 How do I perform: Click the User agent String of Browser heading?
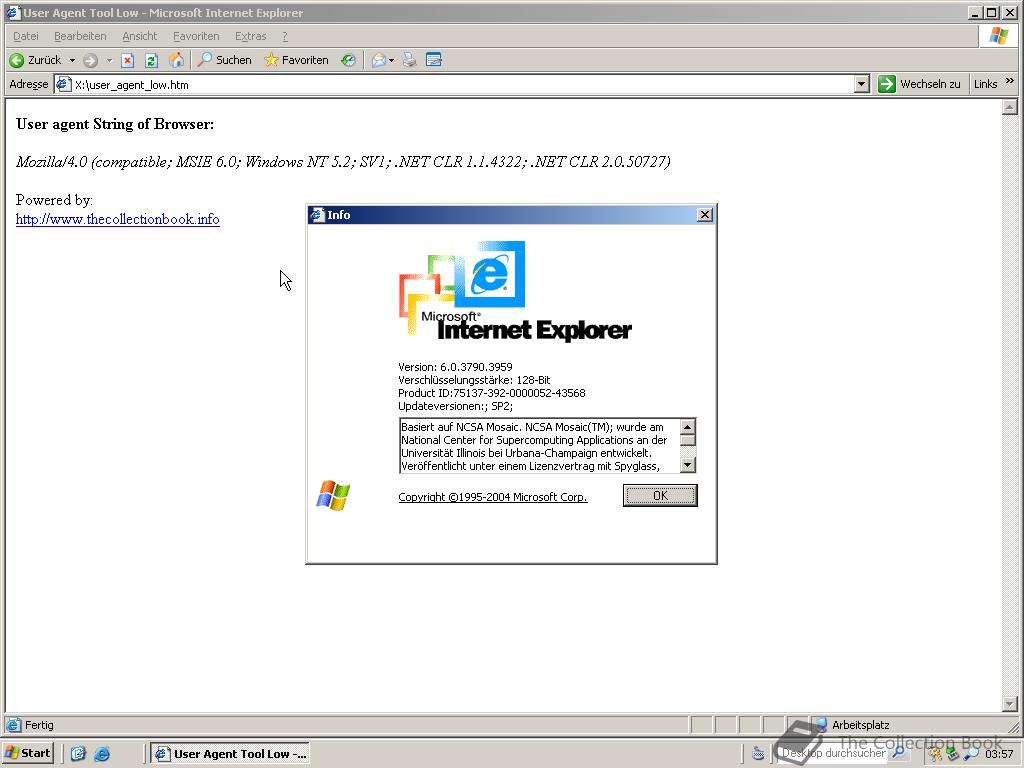[115, 124]
